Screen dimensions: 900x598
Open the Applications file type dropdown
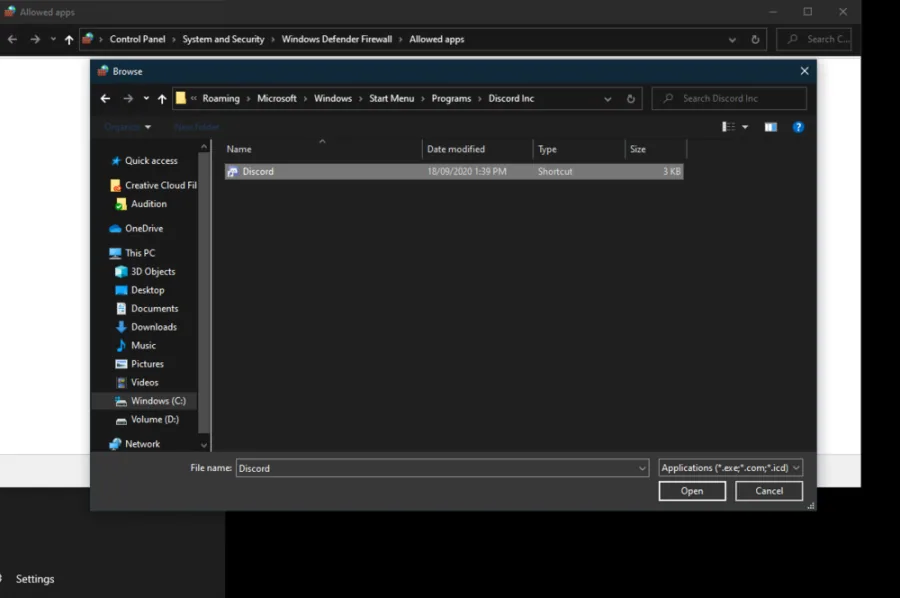pyautogui.click(x=730, y=468)
